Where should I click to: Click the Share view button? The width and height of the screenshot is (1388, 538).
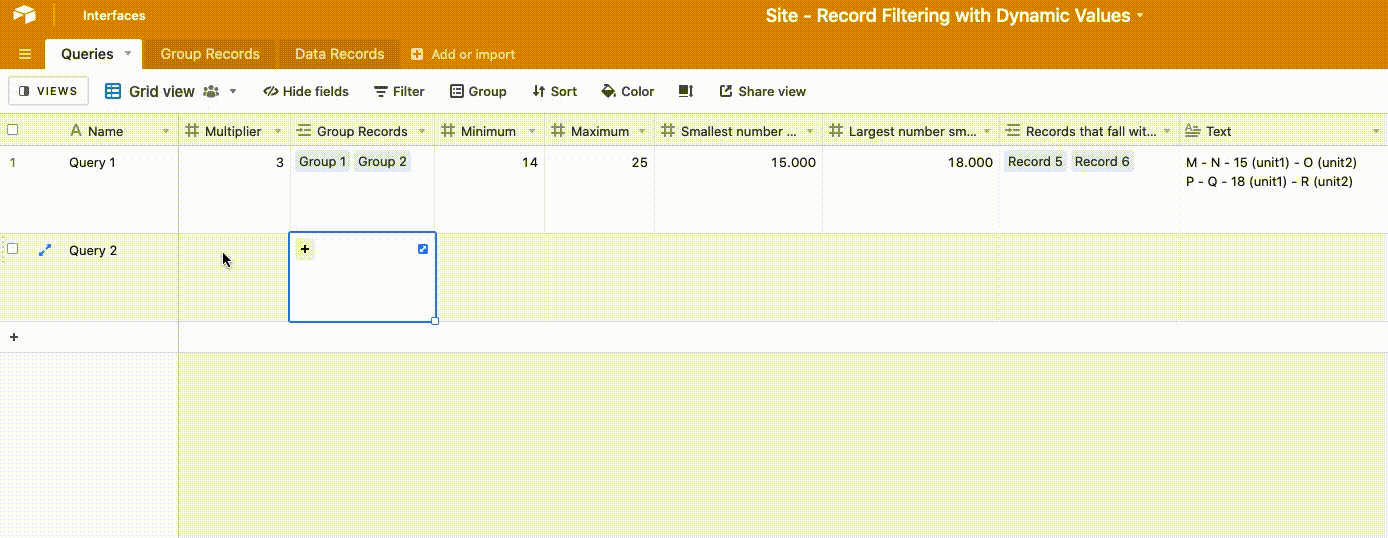click(762, 91)
